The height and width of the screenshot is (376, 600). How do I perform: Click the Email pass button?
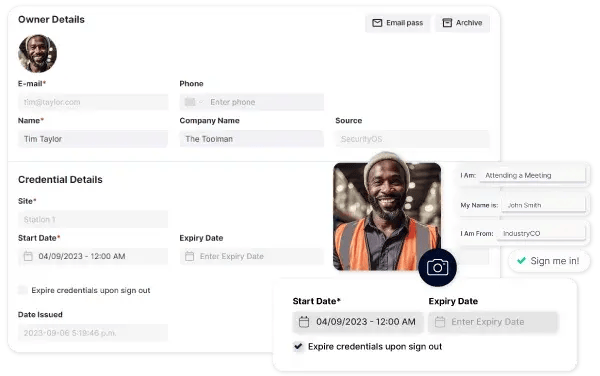tap(397, 23)
